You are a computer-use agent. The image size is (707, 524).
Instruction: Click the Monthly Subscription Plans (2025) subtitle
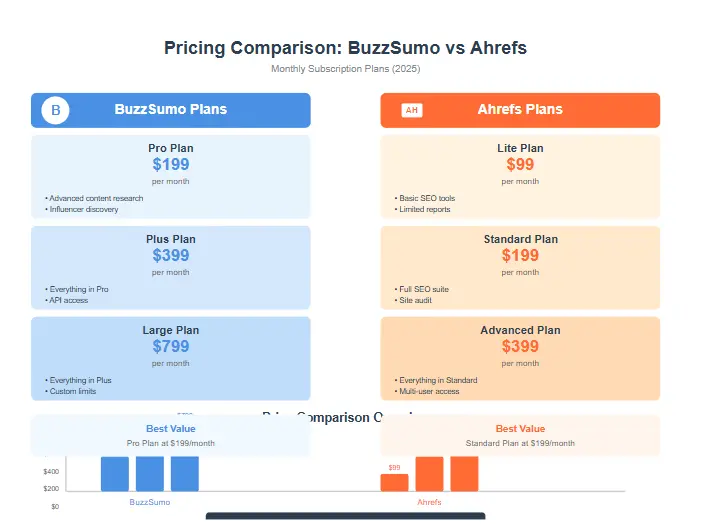345,69
